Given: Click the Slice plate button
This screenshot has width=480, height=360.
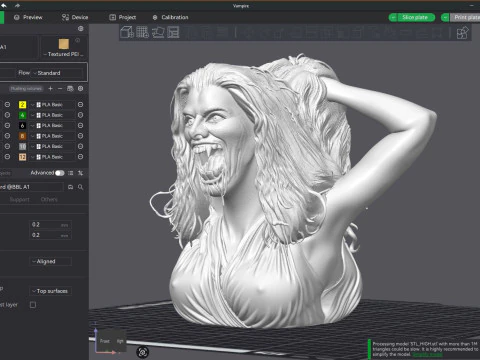Looking at the screenshot, I should [415, 17].
